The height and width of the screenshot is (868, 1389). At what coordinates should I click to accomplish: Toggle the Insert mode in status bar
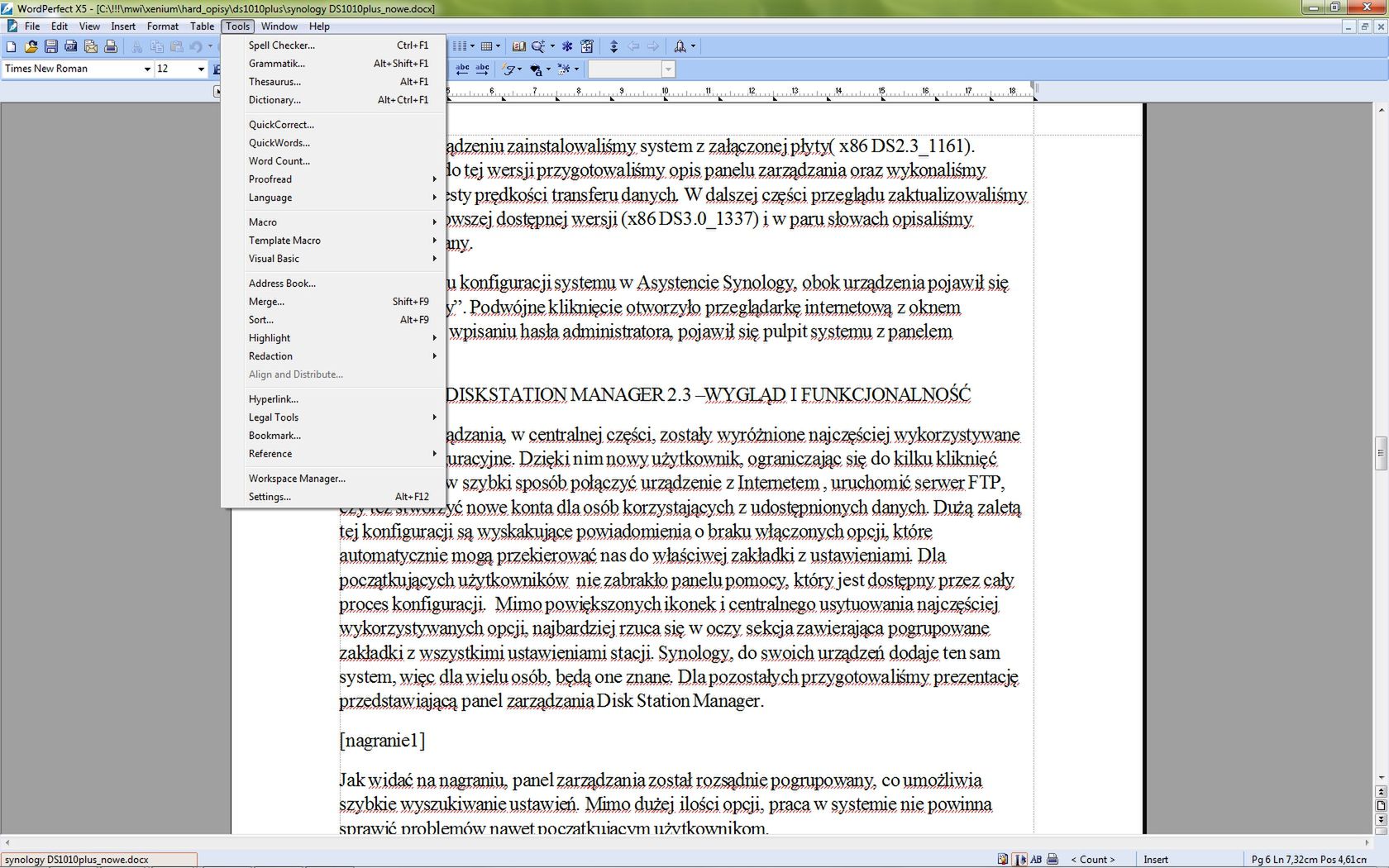coord(1156,860)
